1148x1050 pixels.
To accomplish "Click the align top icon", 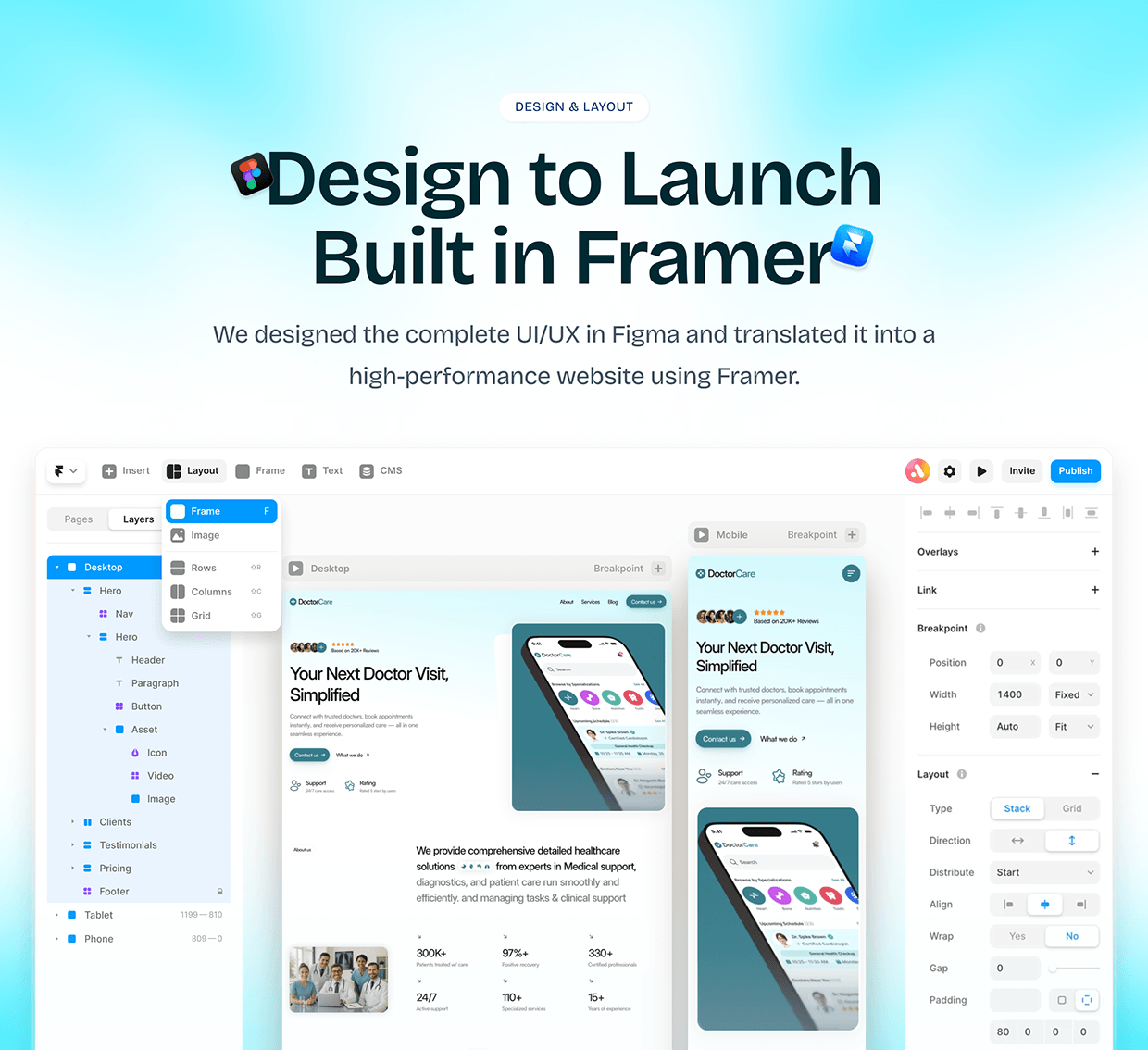I will pyautogui.click(x=997, y=512).
